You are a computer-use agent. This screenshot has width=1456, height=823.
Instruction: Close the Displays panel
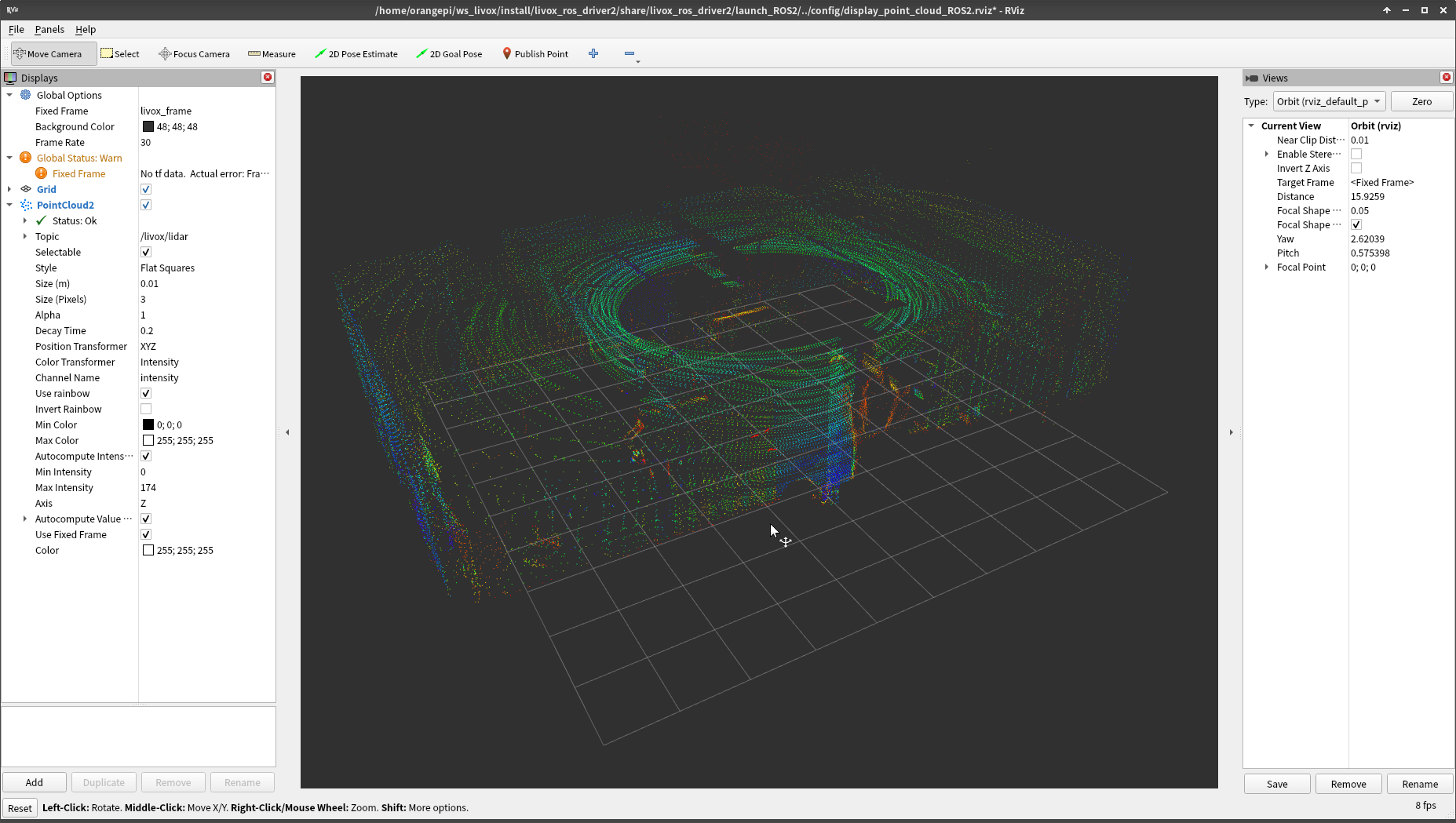point(268,77)
